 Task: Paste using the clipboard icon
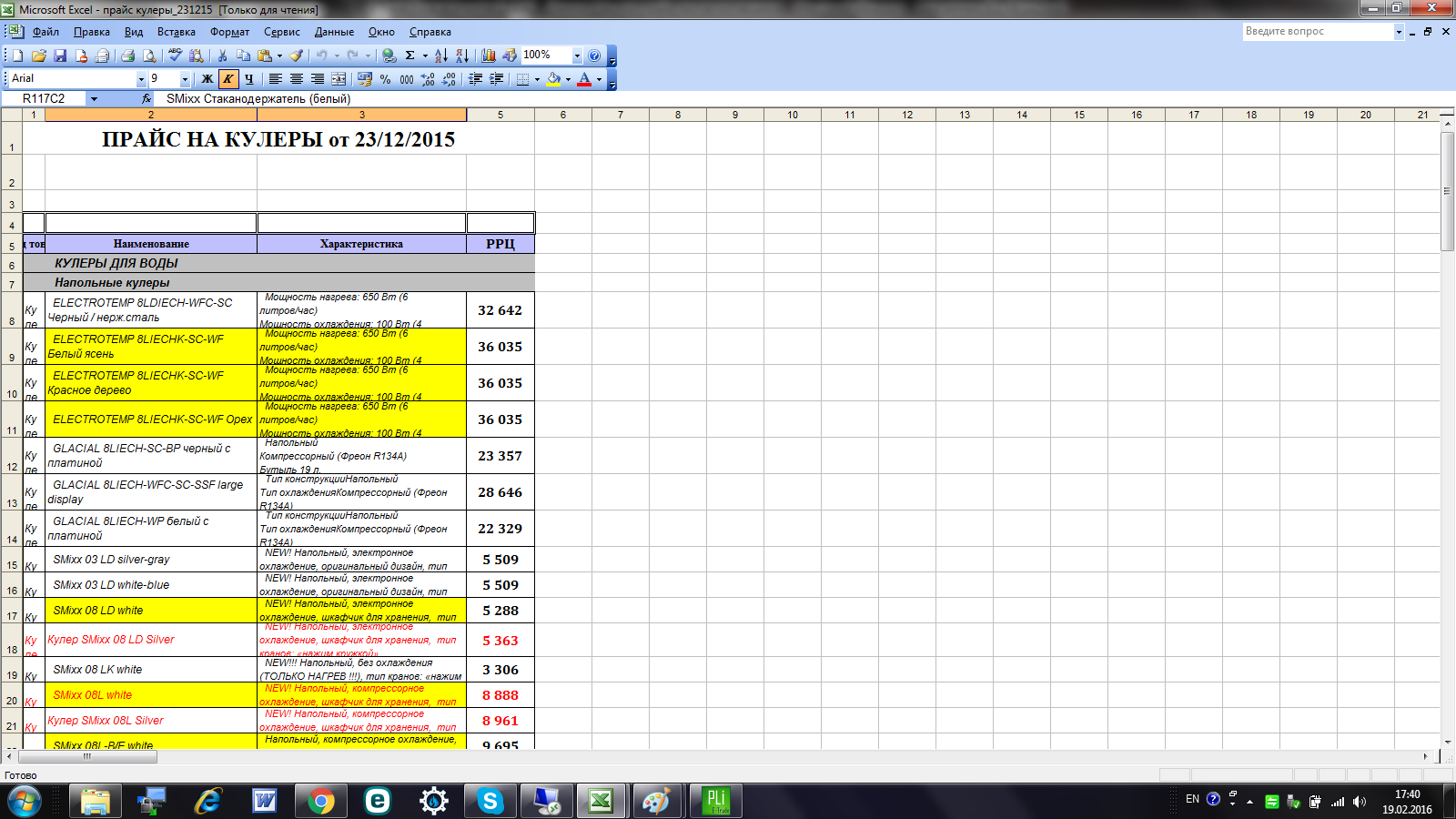264,56
